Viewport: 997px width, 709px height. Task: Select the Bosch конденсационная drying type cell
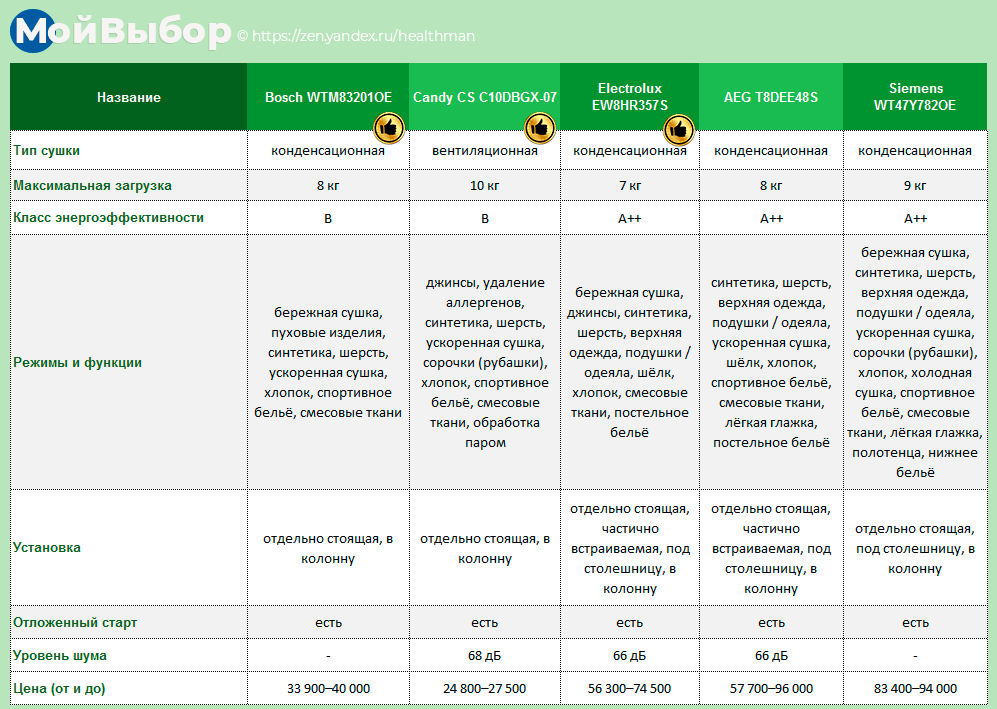pyautogui.click(x=328, y=151)
